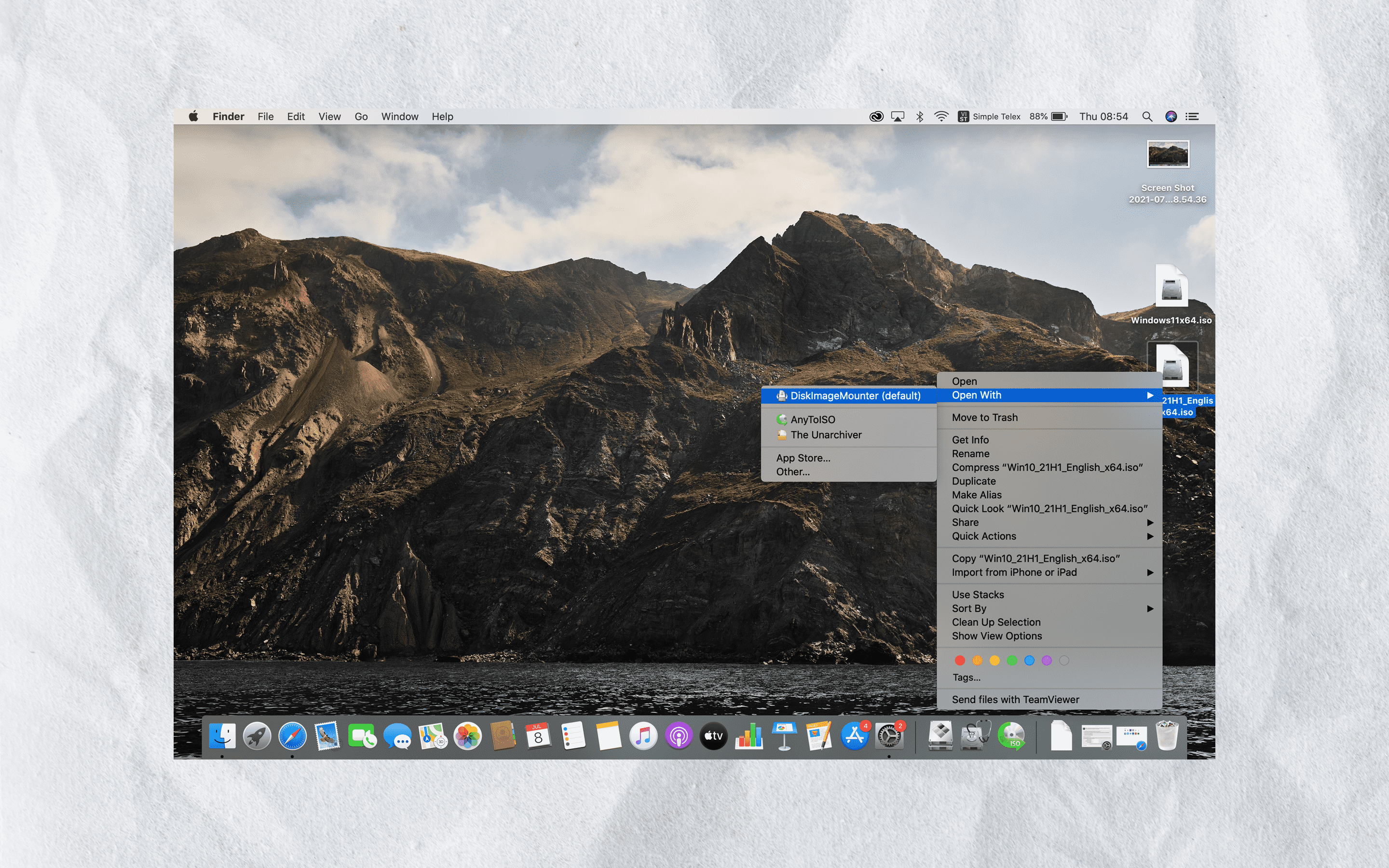Apply the blue tag color
This screenshot has height=868, width=1389.
coord(1030,660)
